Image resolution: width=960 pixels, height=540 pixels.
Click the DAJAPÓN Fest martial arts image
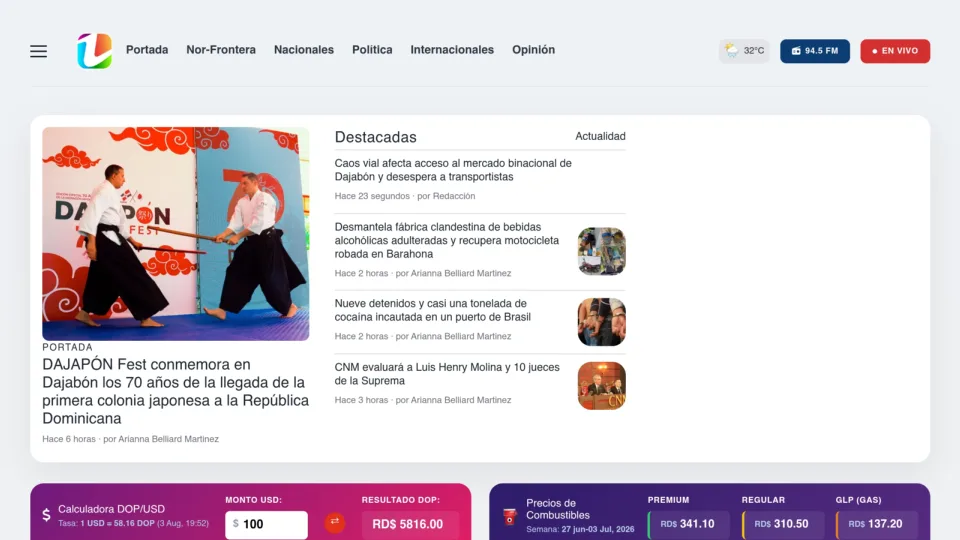tap(176, 234)
